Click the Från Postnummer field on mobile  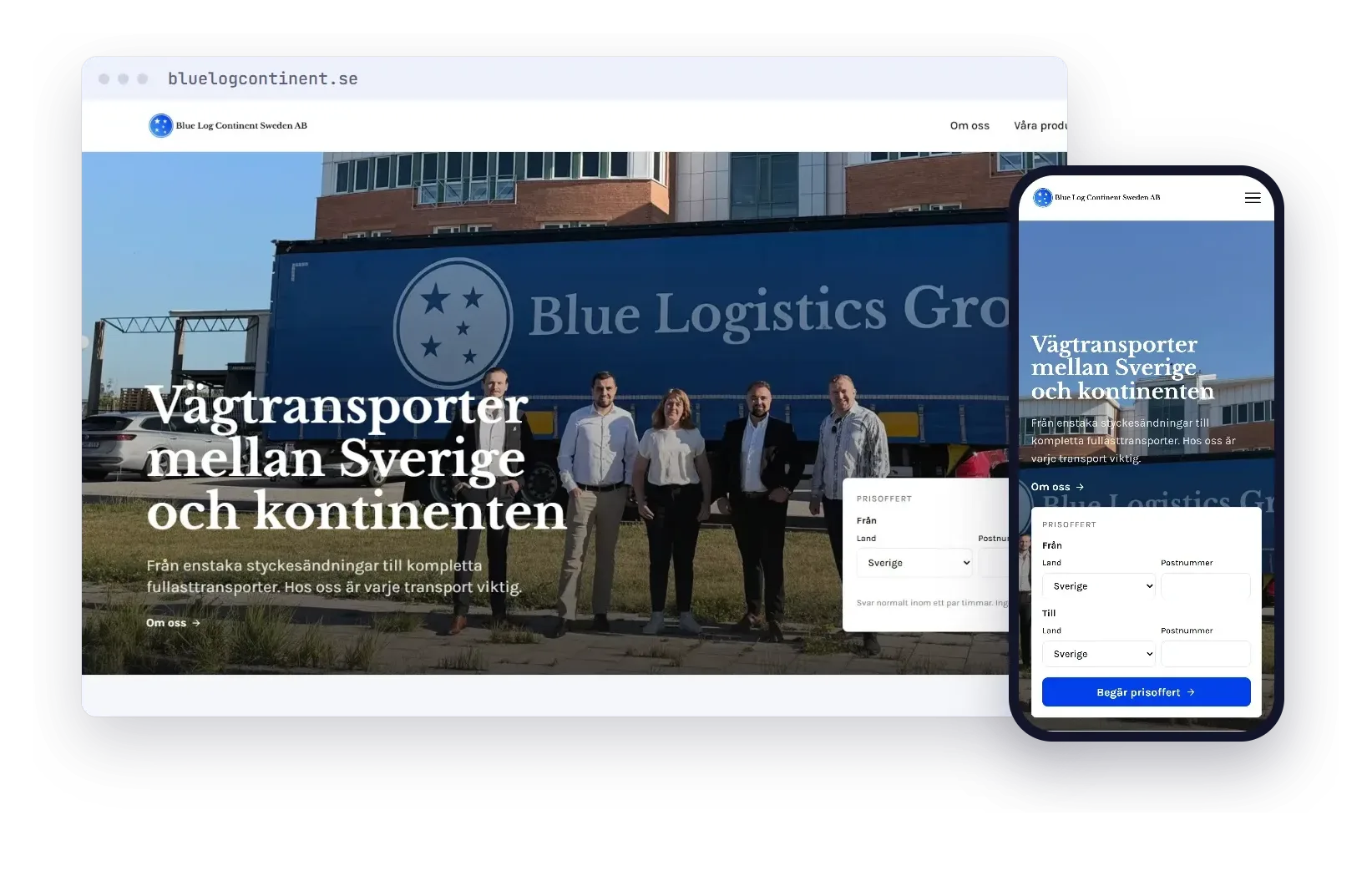(x=1206, y=586)
